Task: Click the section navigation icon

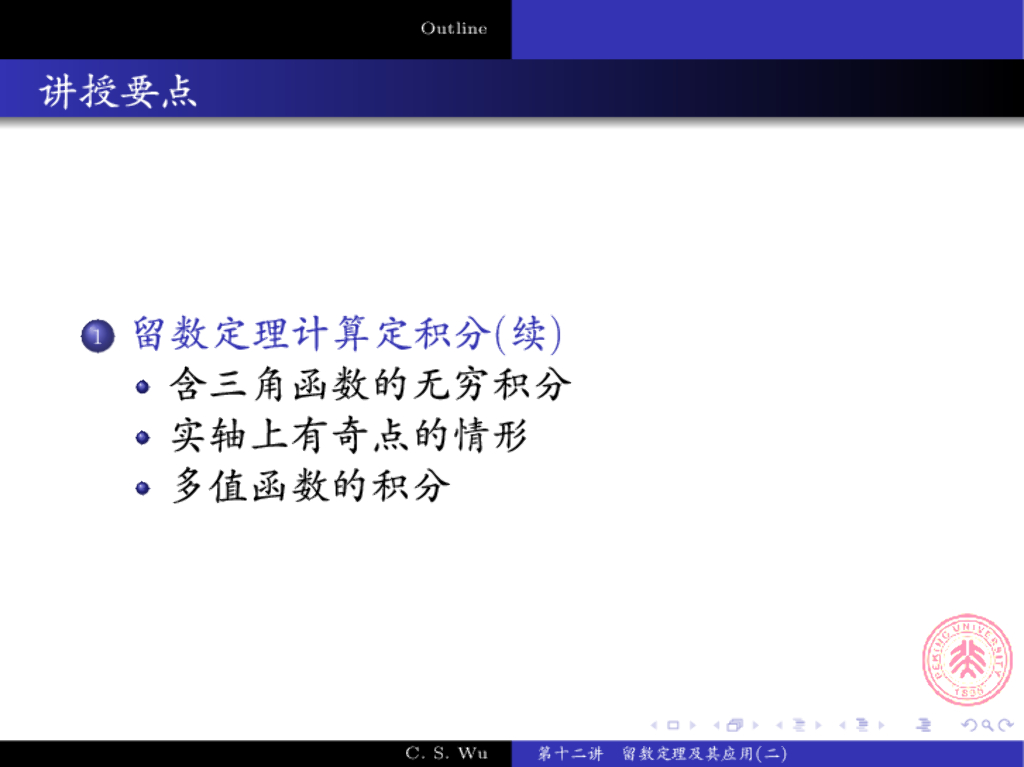Action: click(x=862, y=725)
